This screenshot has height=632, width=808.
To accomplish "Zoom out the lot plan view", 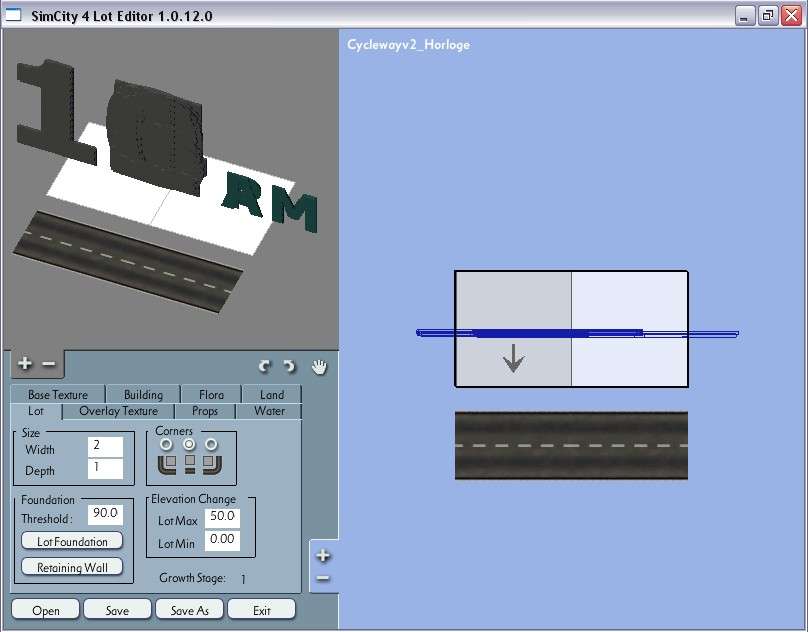I will pos(323,578).
